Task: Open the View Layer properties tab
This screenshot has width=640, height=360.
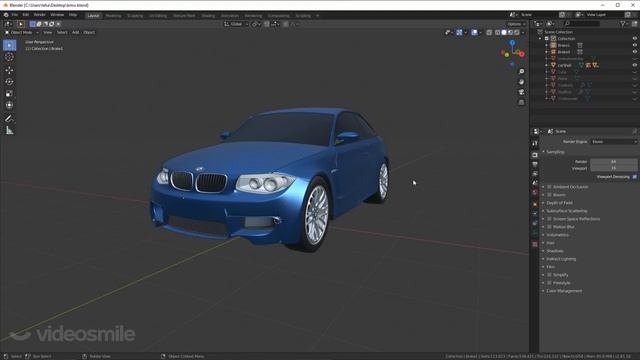Action: (x=535, y=174)
